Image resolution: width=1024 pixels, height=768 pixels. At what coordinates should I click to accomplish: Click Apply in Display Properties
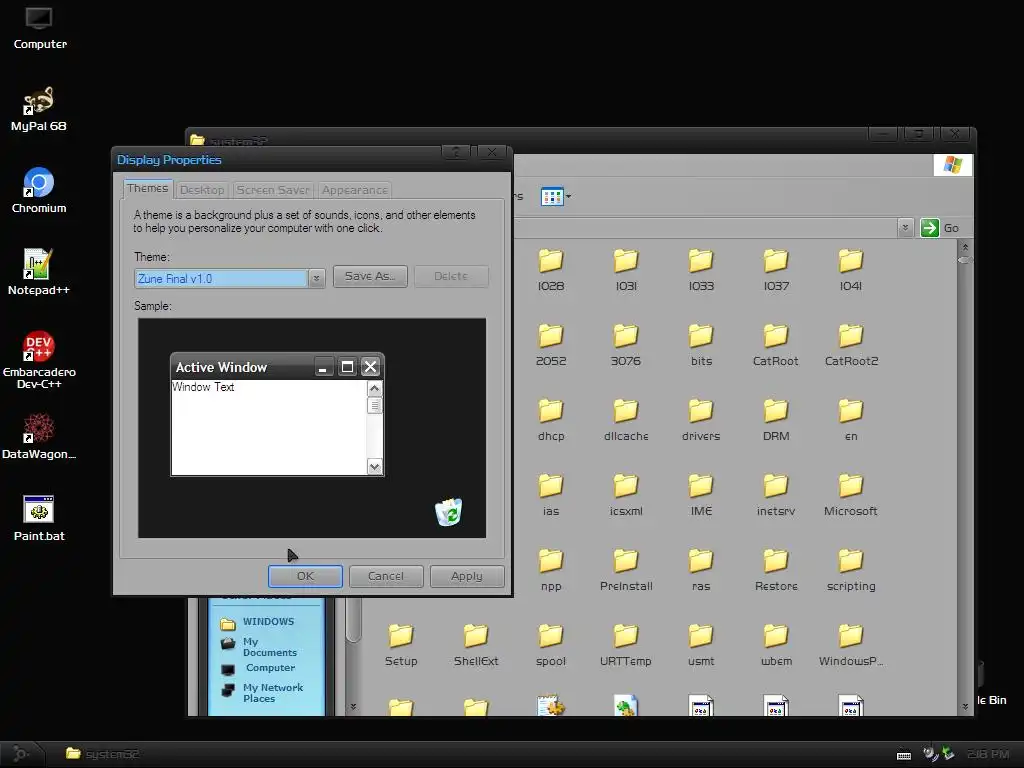[x=467, y=576]
